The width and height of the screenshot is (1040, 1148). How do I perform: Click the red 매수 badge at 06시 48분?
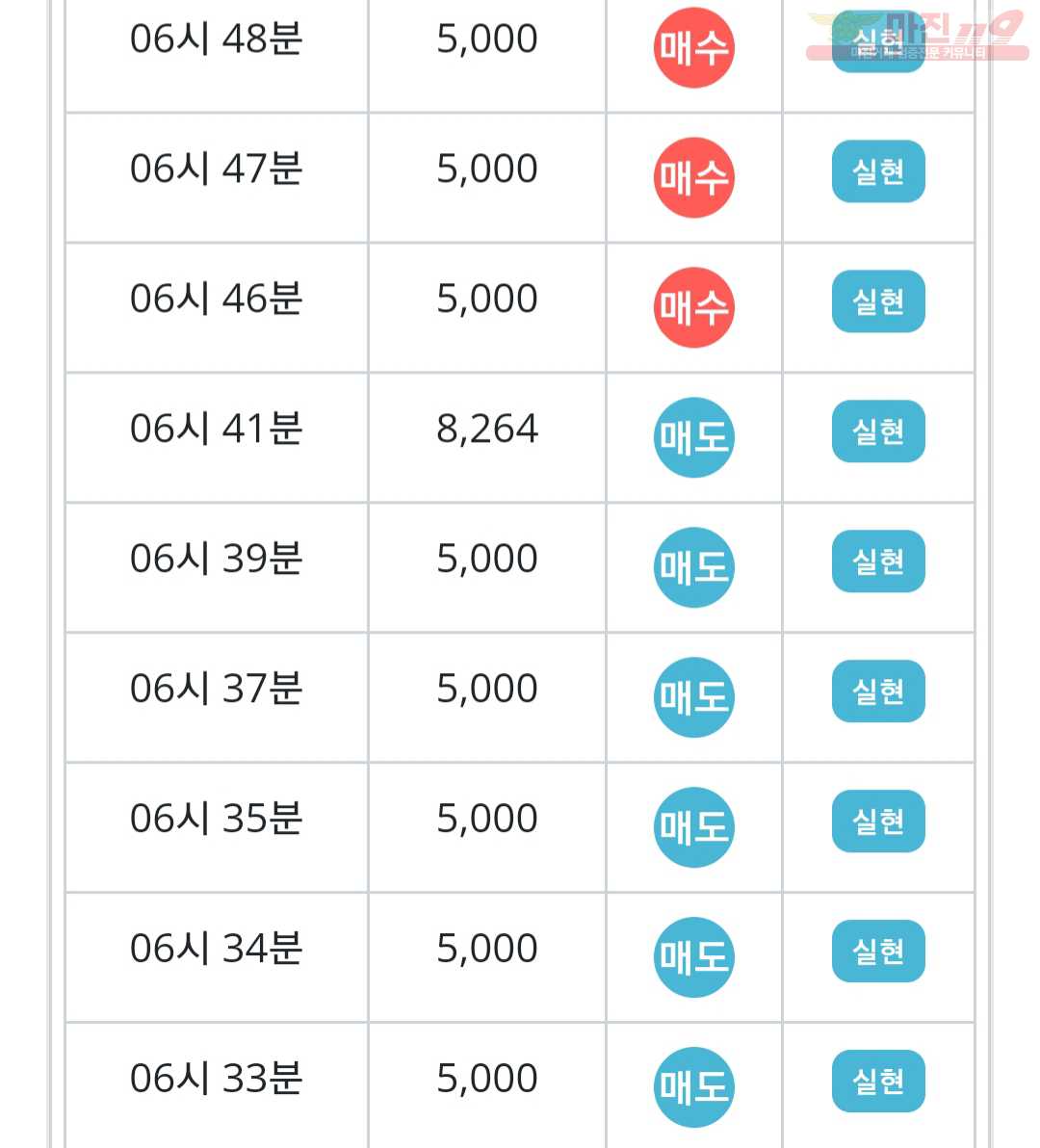click(694, 47)
